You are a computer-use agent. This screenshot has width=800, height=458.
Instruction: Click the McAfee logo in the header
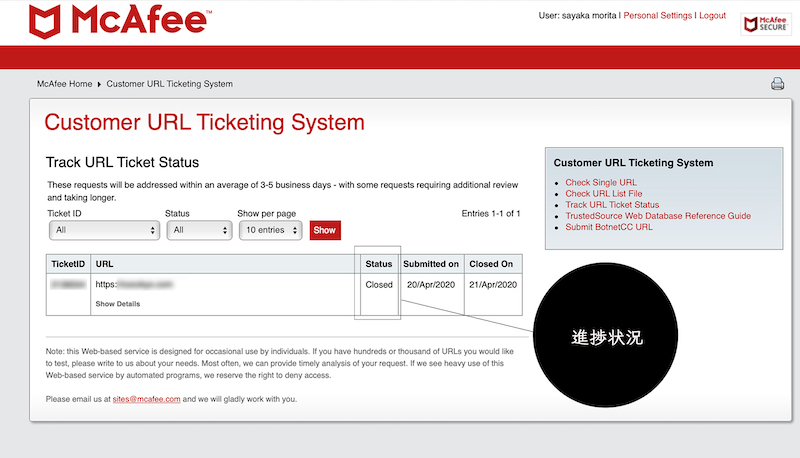pos(120,22)
